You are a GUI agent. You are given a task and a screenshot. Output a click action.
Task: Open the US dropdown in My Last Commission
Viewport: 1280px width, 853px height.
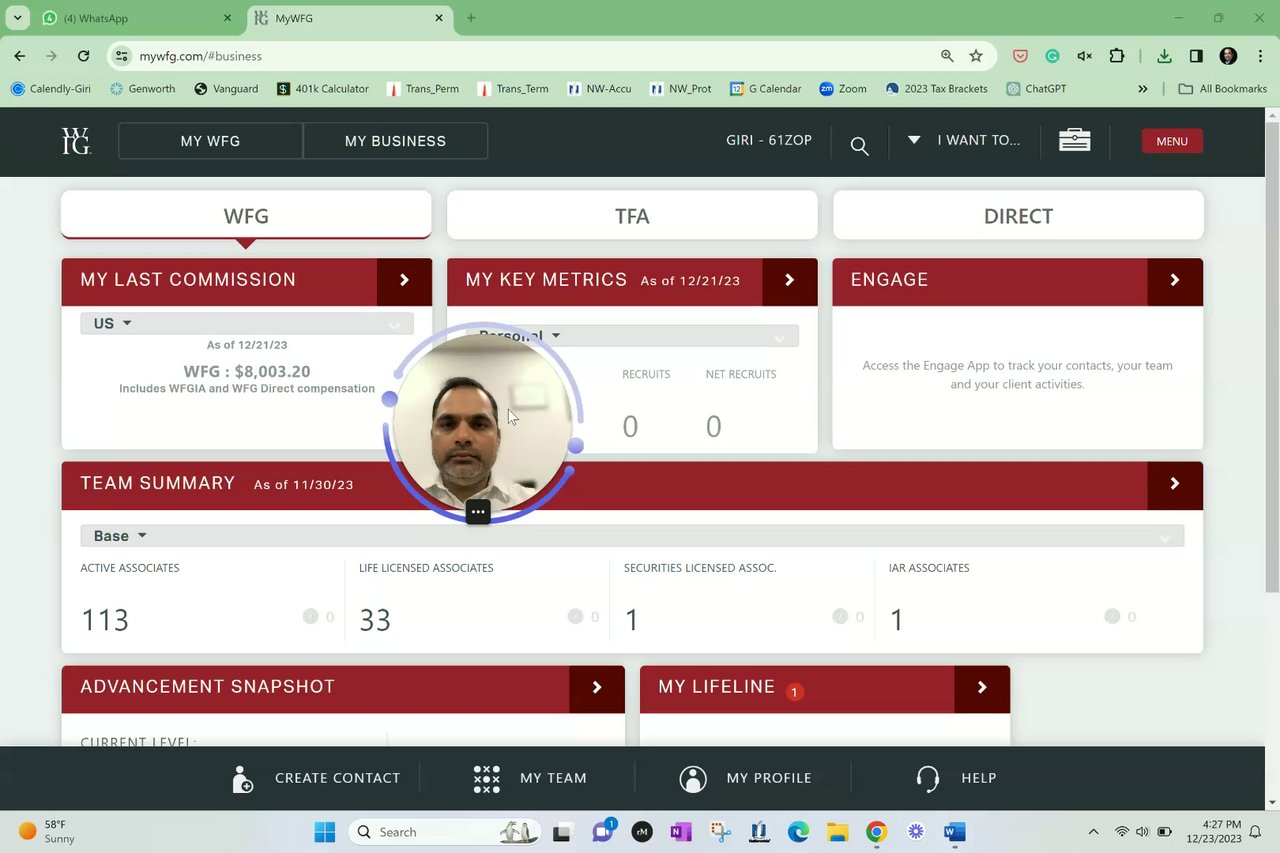click(x=246, y=324)
